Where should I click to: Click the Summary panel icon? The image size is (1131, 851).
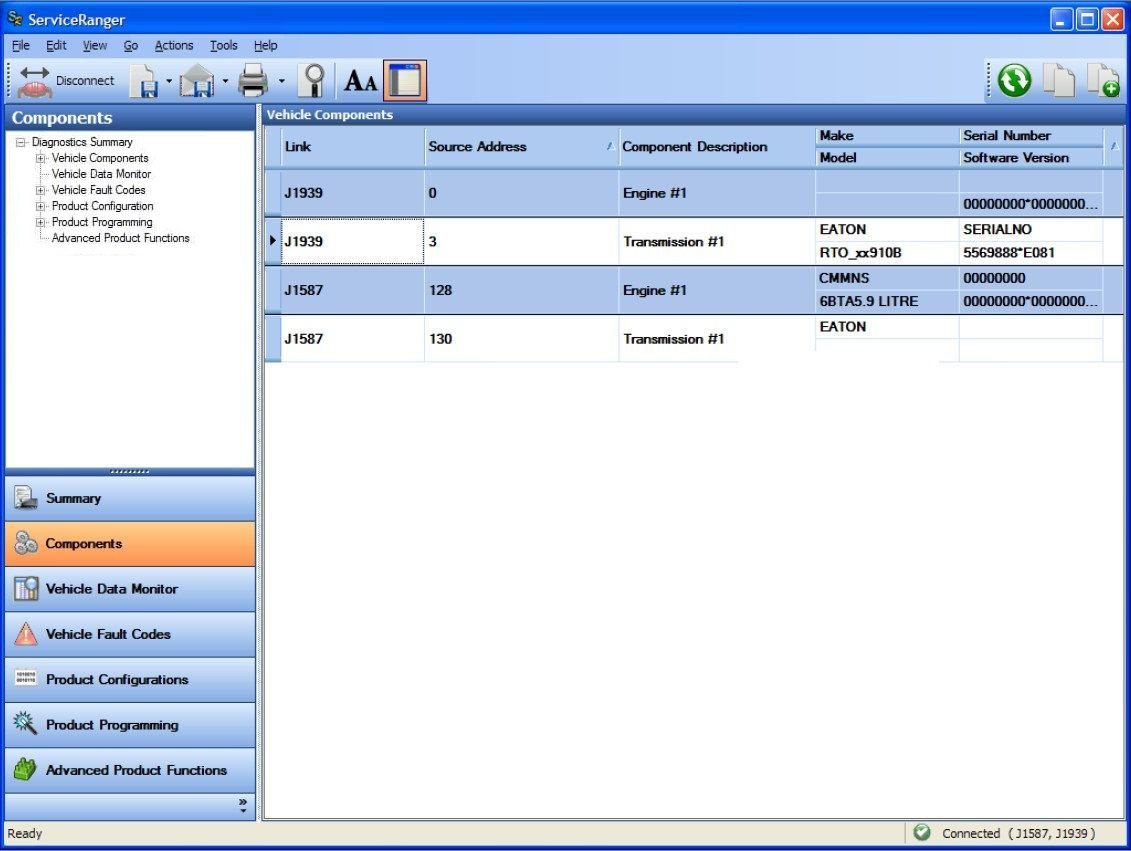pos(25,498)
